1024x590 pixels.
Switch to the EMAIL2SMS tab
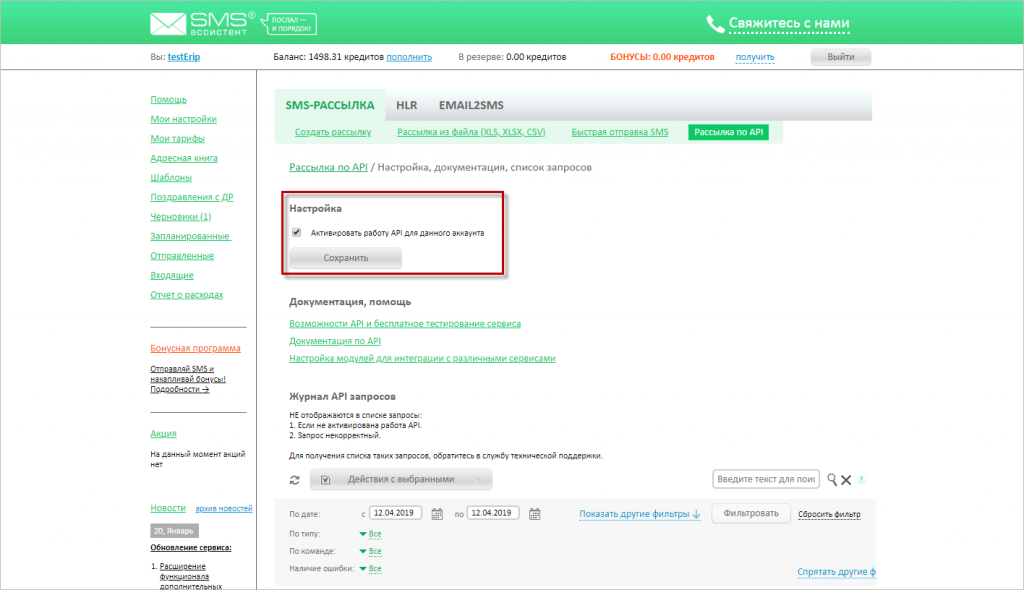coord(471,105)
